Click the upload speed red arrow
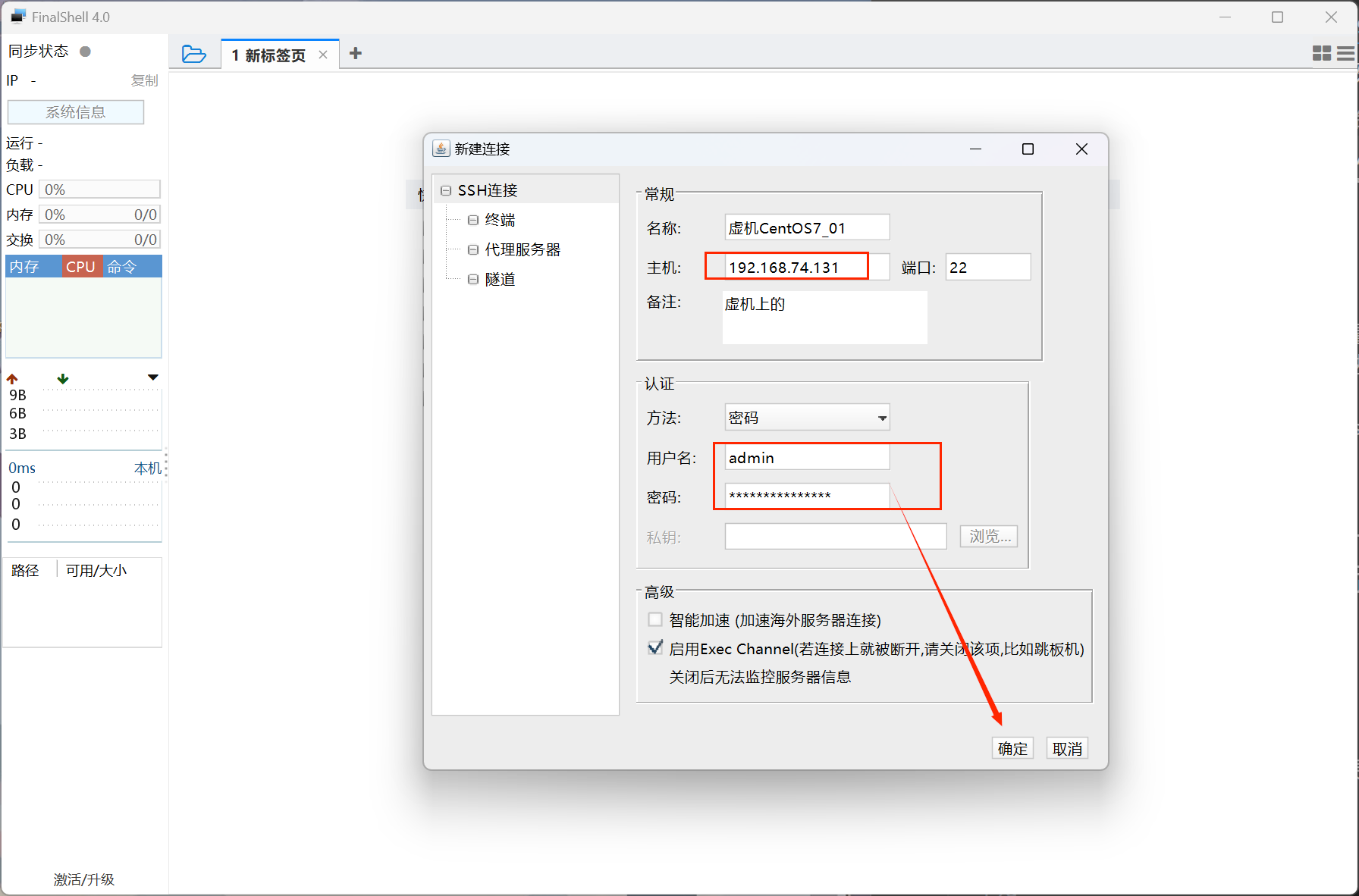The width and height of the screenshot is (1359, 896). pyautogui.click(x=12, y=378)
